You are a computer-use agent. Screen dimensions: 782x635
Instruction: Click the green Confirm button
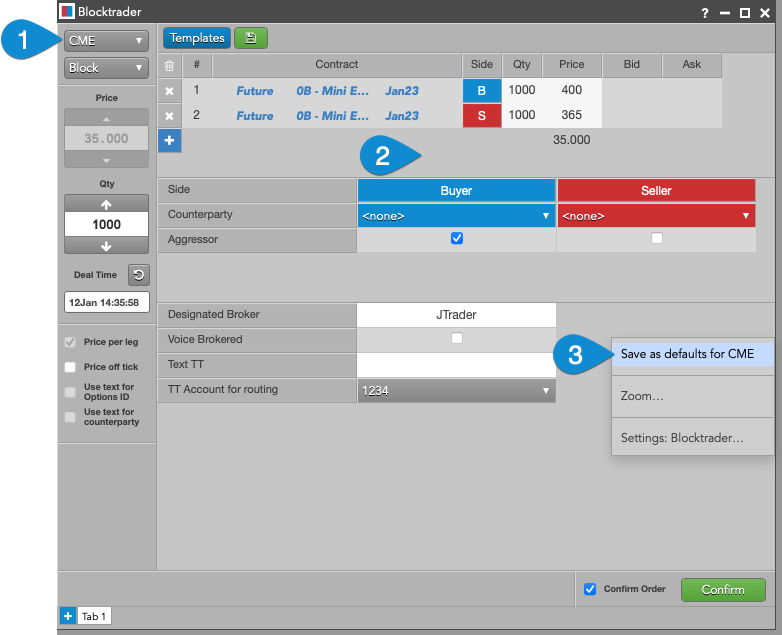722,589
